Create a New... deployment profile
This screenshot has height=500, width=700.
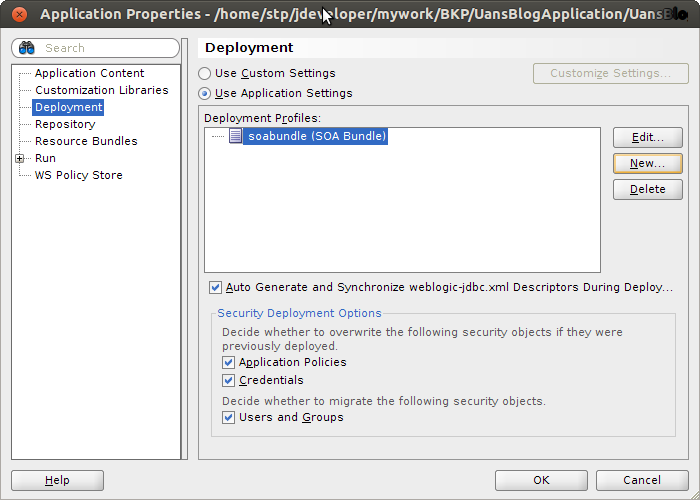647,163
